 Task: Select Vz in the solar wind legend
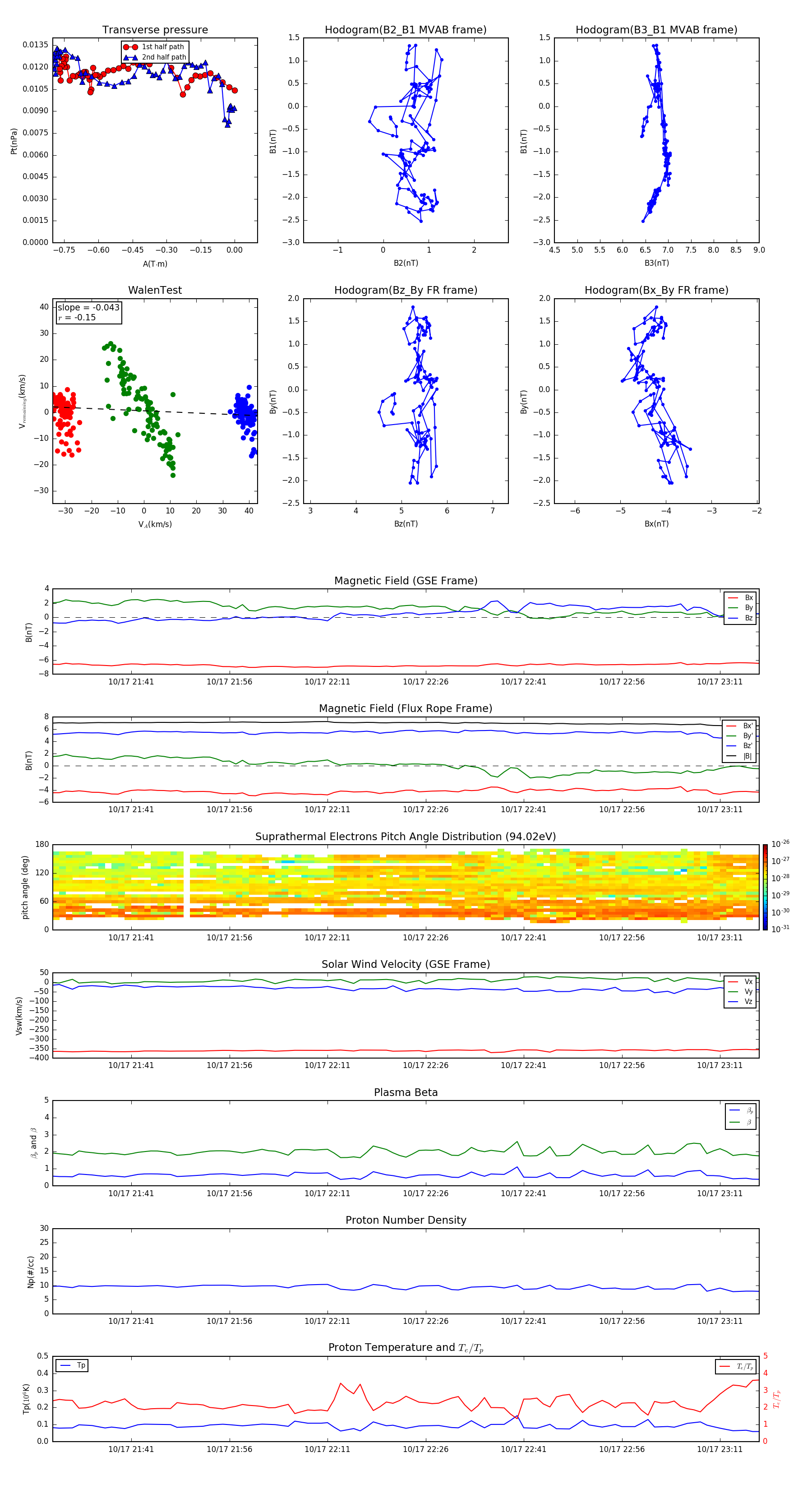click(740, 1002)
